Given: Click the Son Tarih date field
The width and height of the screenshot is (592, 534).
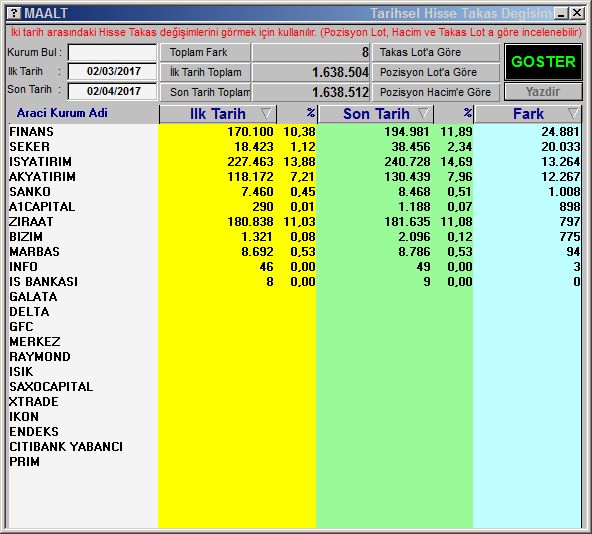Looking at the screenshot, I should tap(112, 91).
